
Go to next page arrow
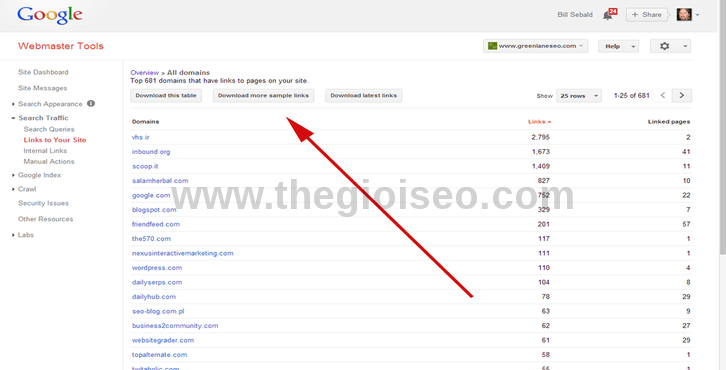tap(682, 95)
